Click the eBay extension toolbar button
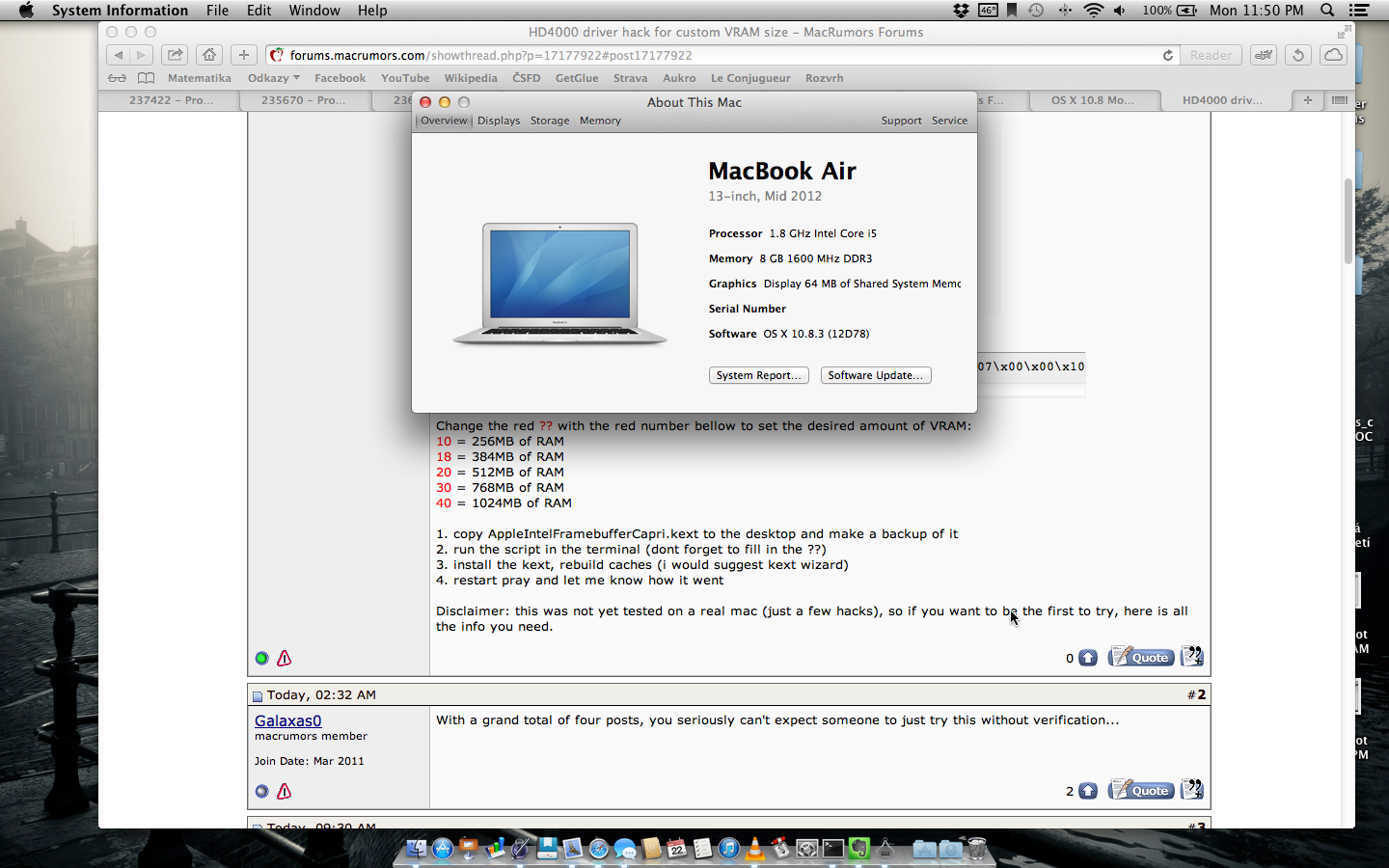This screenshot has width=1389, height=868. click(x=1264, y=55)
